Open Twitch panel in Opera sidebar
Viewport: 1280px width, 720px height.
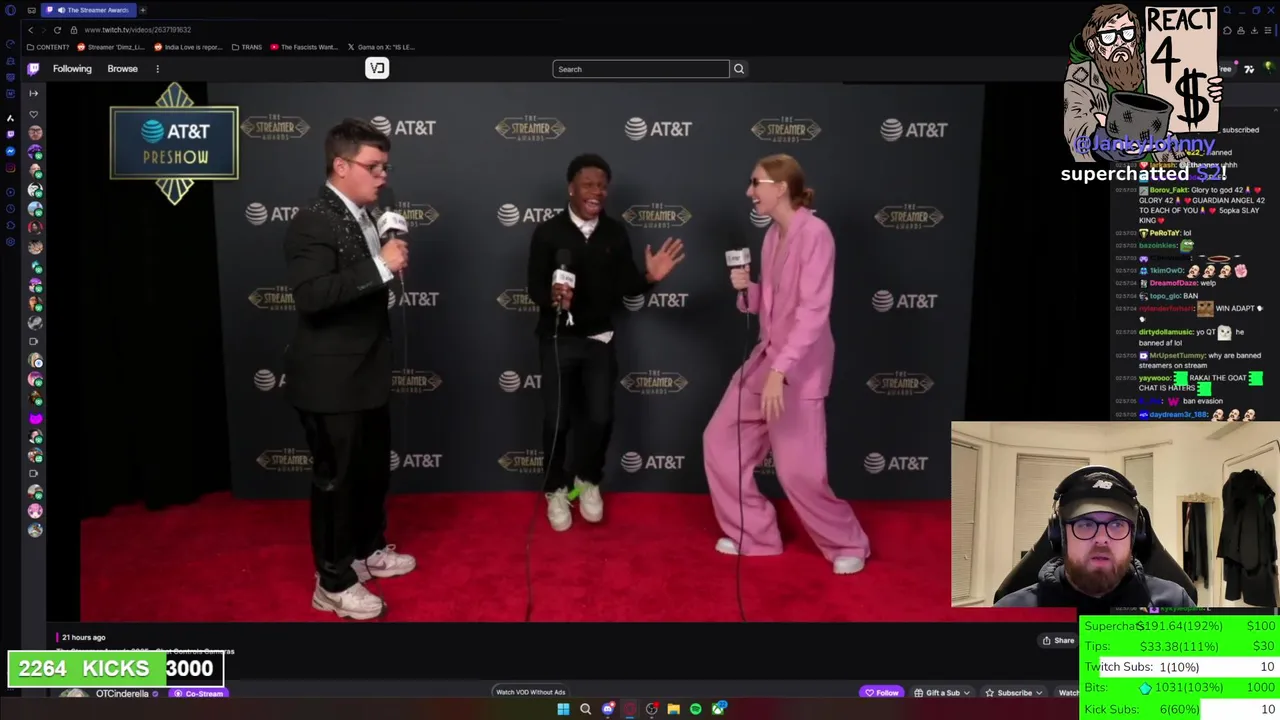tap(10, 134)
